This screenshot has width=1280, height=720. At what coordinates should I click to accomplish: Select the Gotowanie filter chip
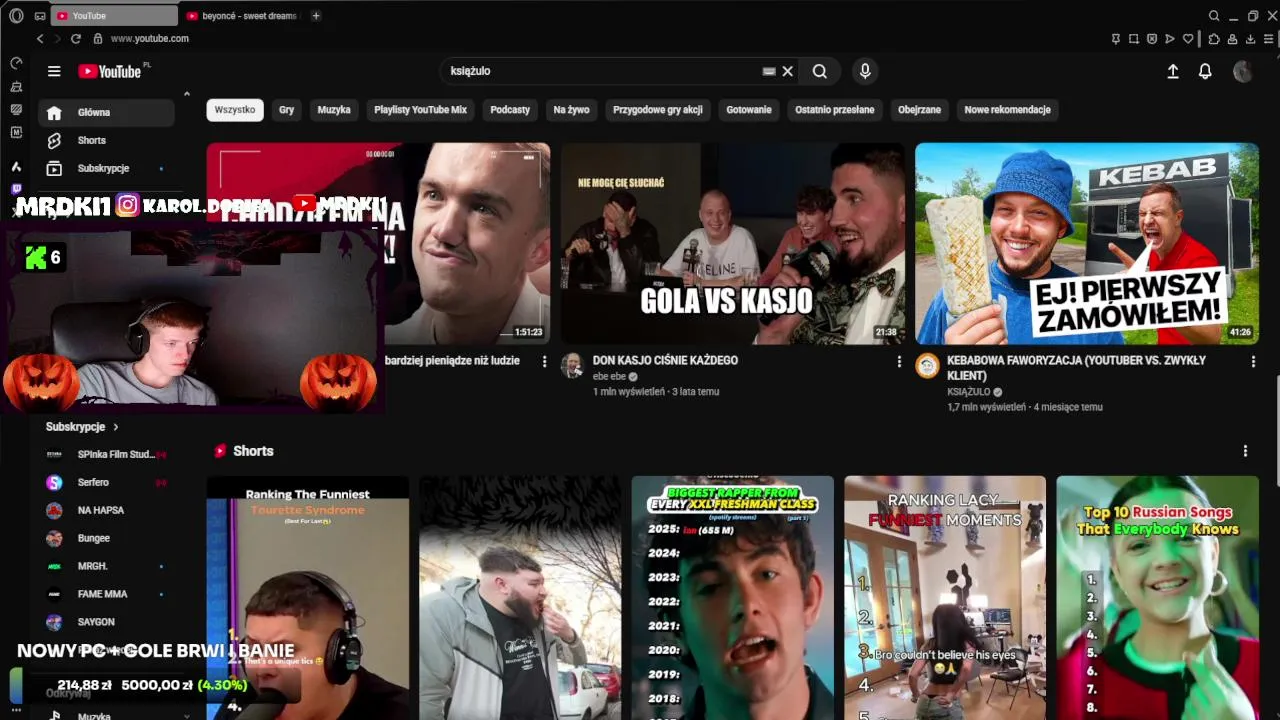(x=749, y=110)
